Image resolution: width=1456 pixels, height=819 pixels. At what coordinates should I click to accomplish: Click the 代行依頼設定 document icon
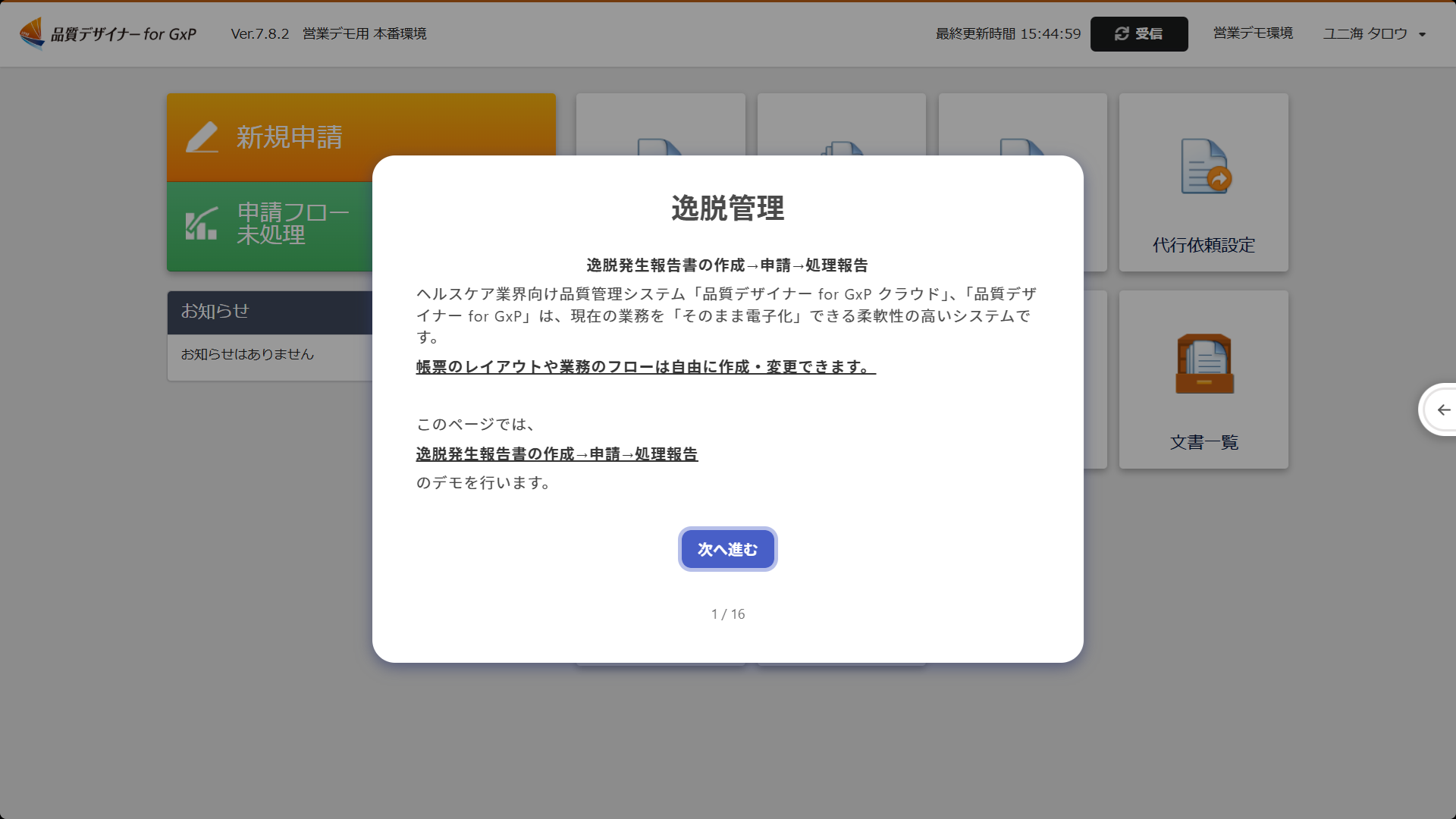click(x=1205, y=167)
